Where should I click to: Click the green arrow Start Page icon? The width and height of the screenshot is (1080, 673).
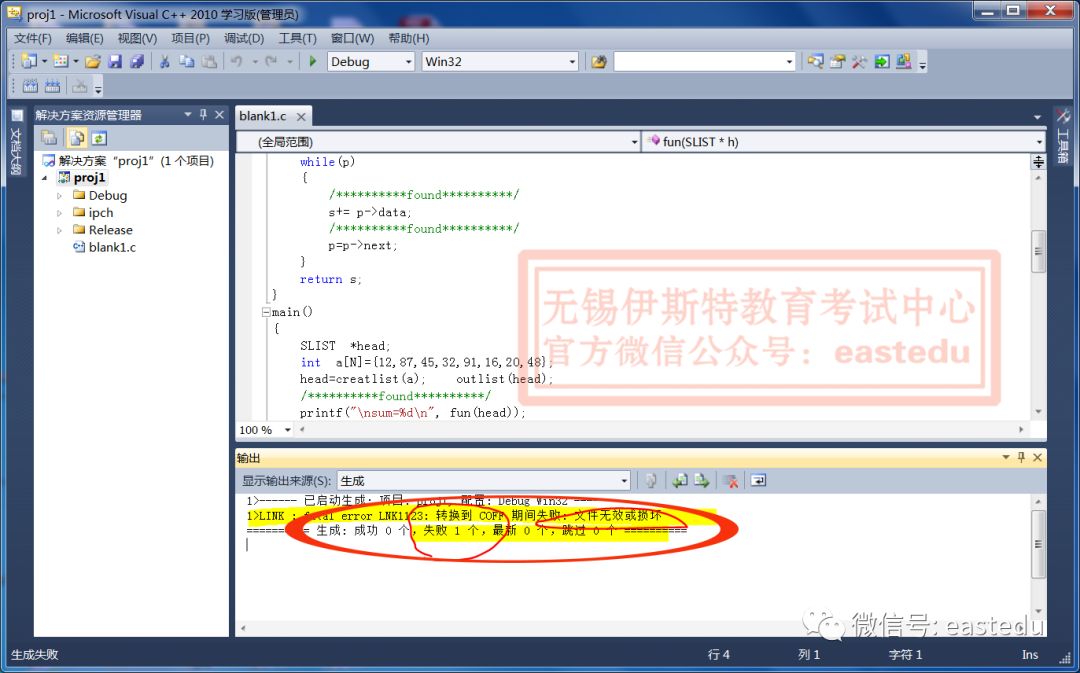[x=882, y=62]
